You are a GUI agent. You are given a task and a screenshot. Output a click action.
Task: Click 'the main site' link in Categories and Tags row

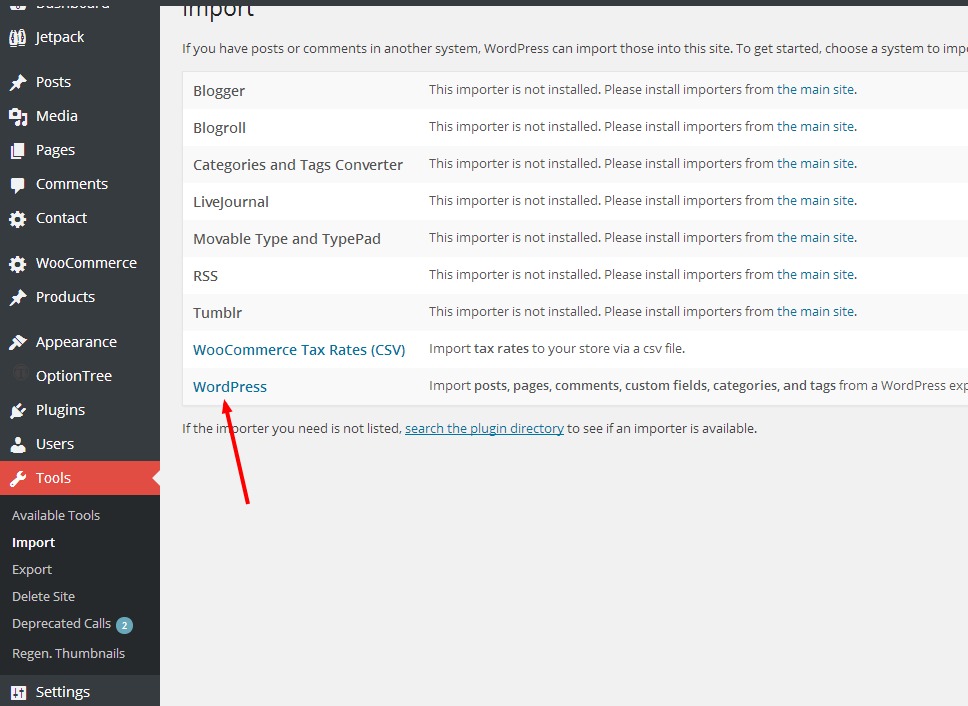point(816,164)
